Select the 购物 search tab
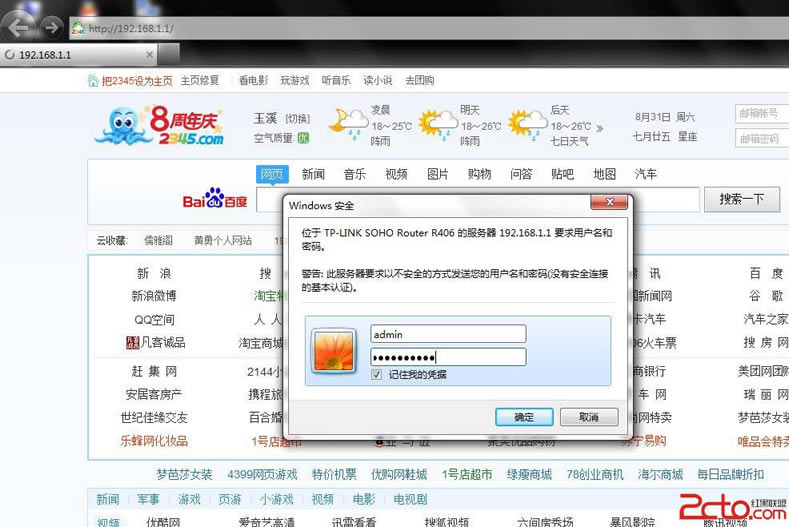The width and height of the screenshot is (789, 527). [x=480, y=174]
